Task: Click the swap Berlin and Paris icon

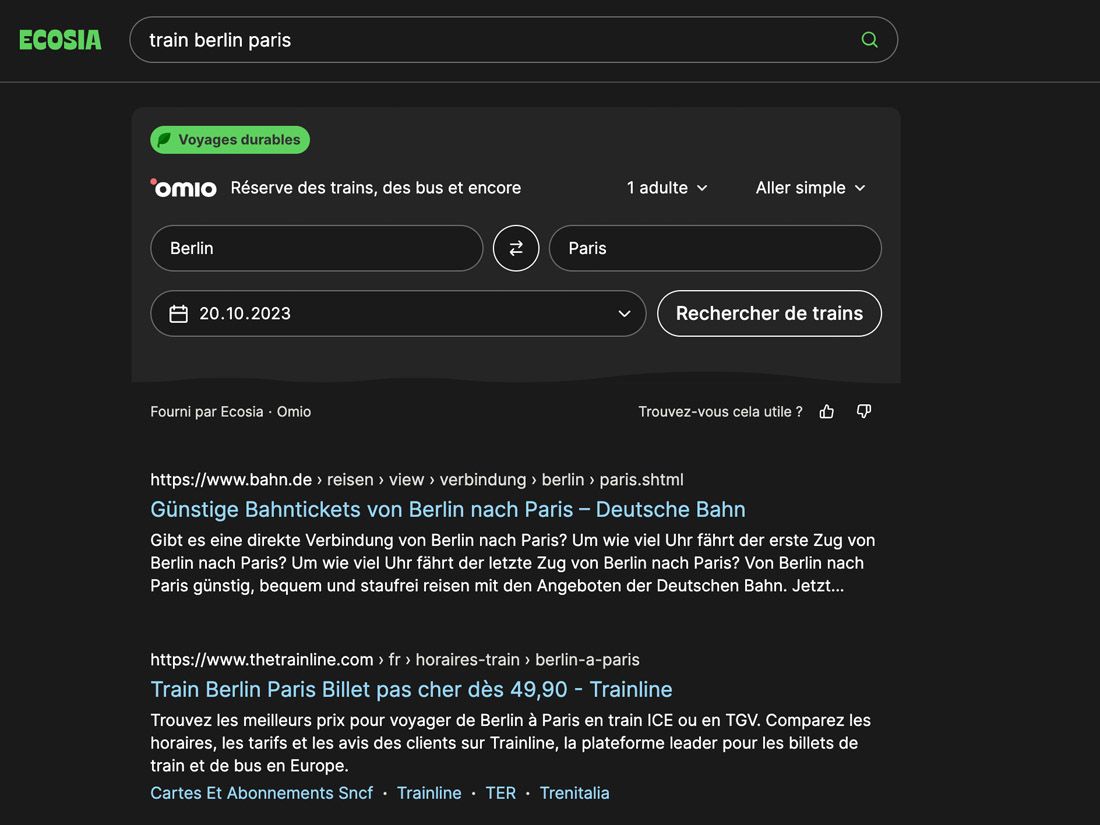Action: 516,248
